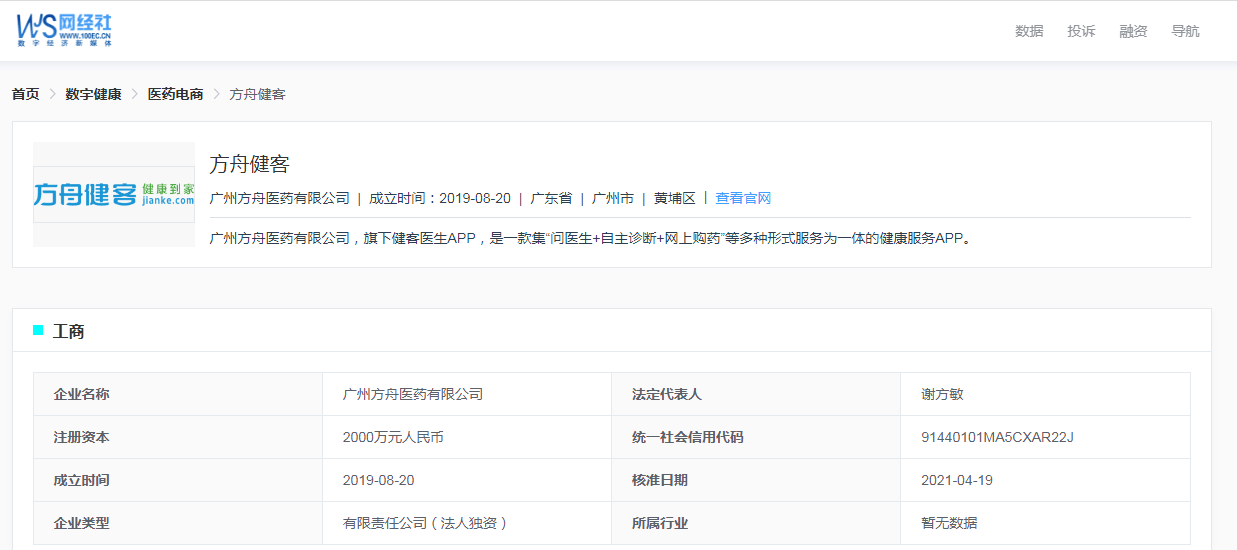Click the 方舟健客 jianke.com company logo

(x=114, y=194)
